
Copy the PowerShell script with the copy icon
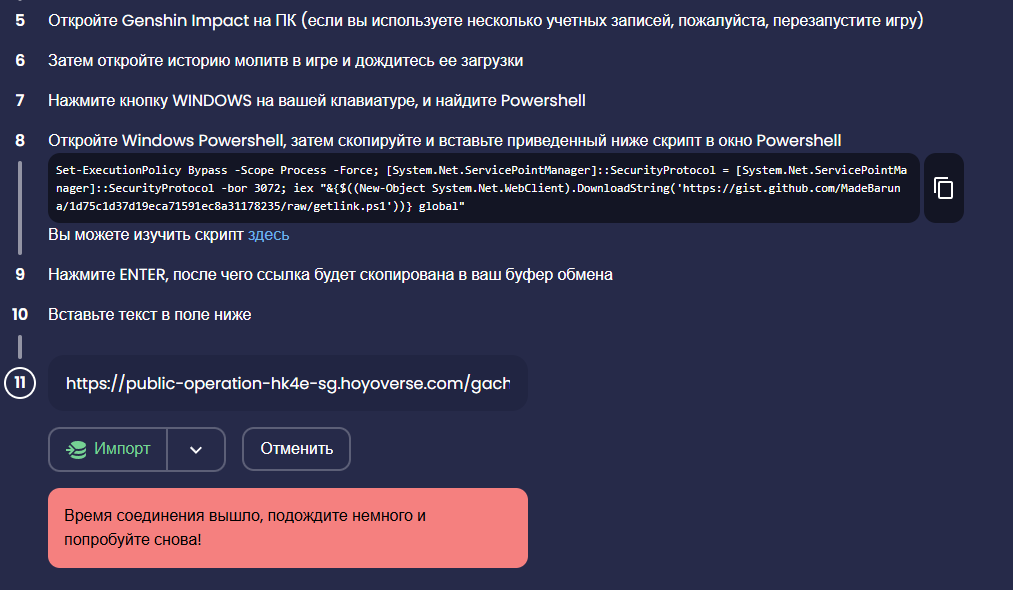point(943,188)
